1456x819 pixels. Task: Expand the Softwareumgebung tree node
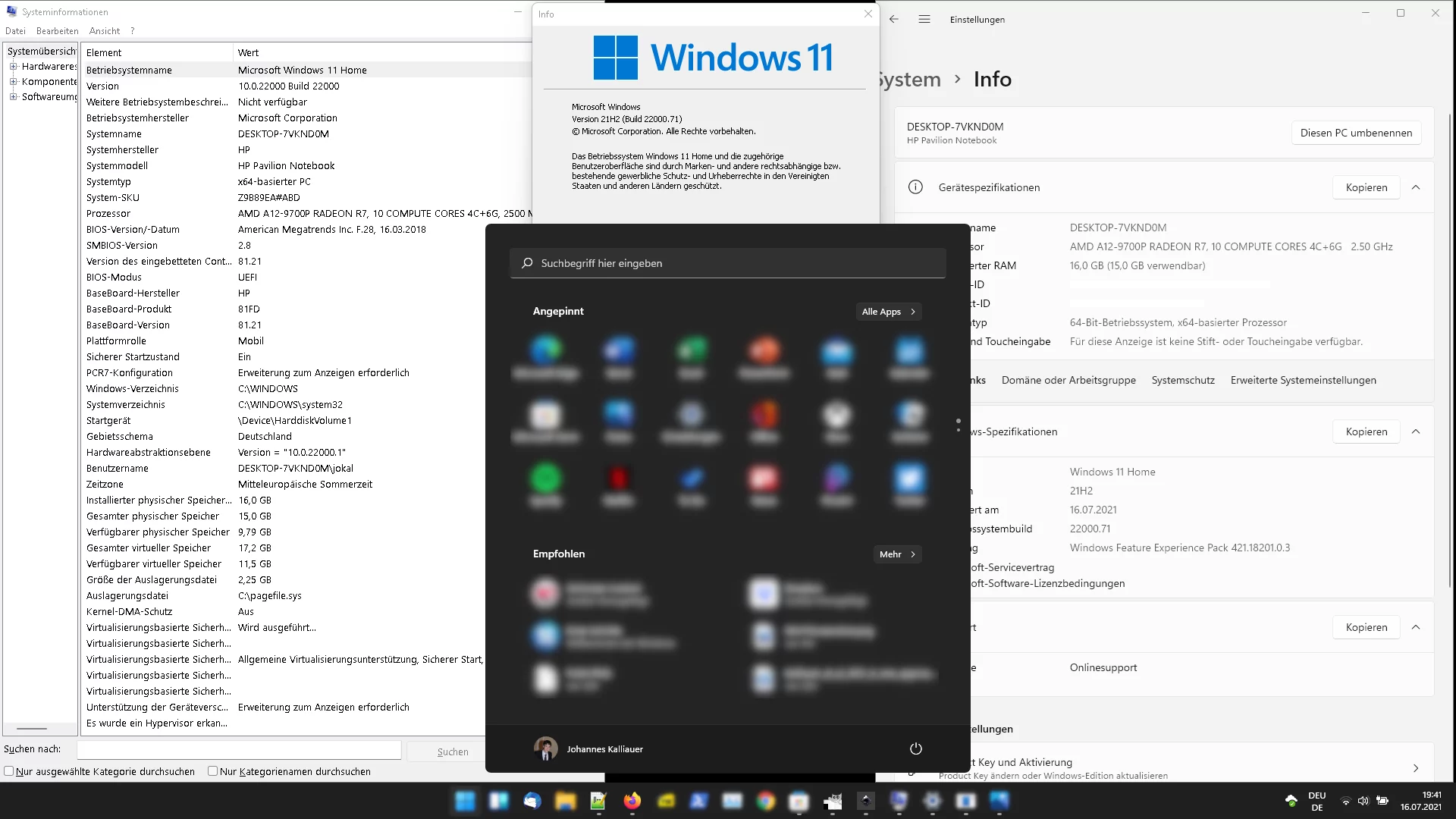tap(13, 97)
